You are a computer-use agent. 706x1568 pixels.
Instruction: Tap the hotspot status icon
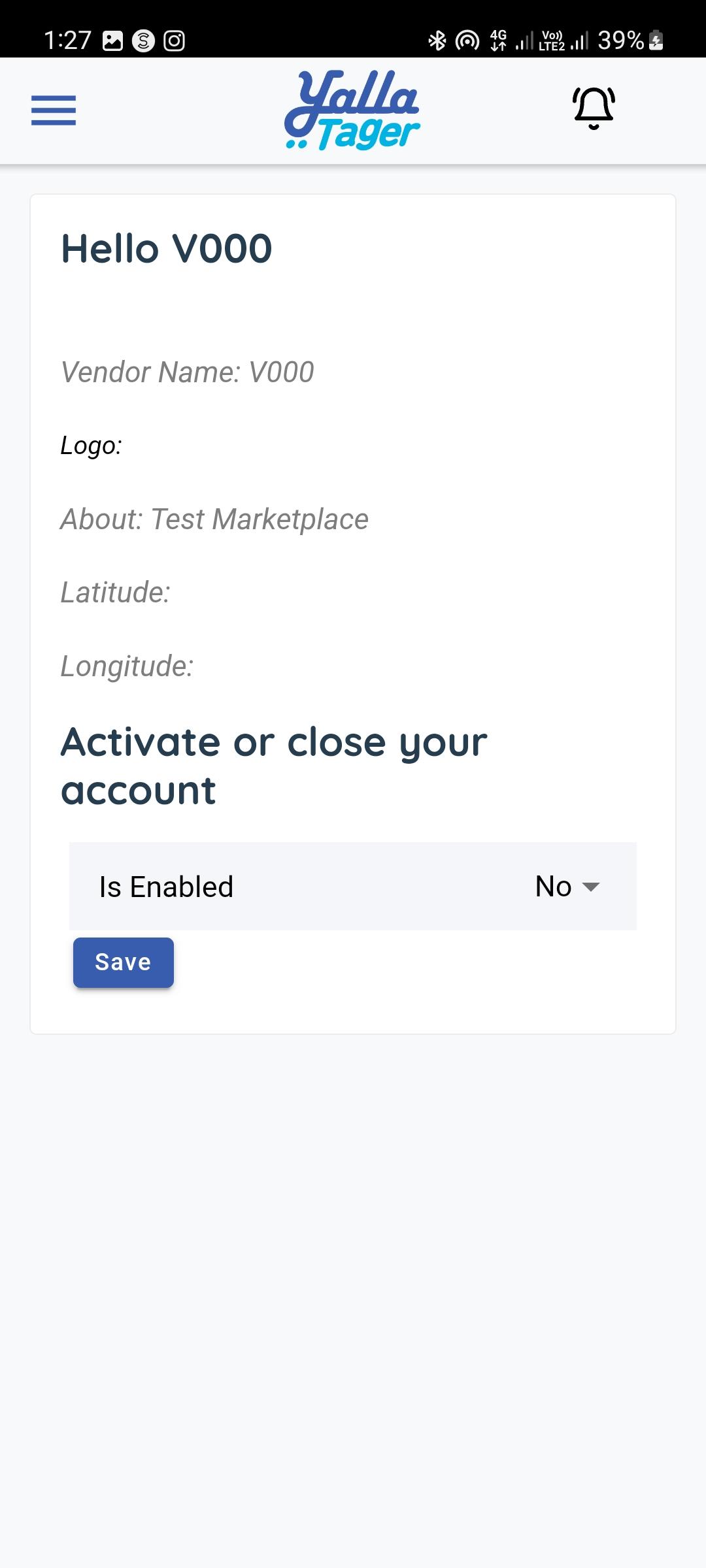[467, 41]
